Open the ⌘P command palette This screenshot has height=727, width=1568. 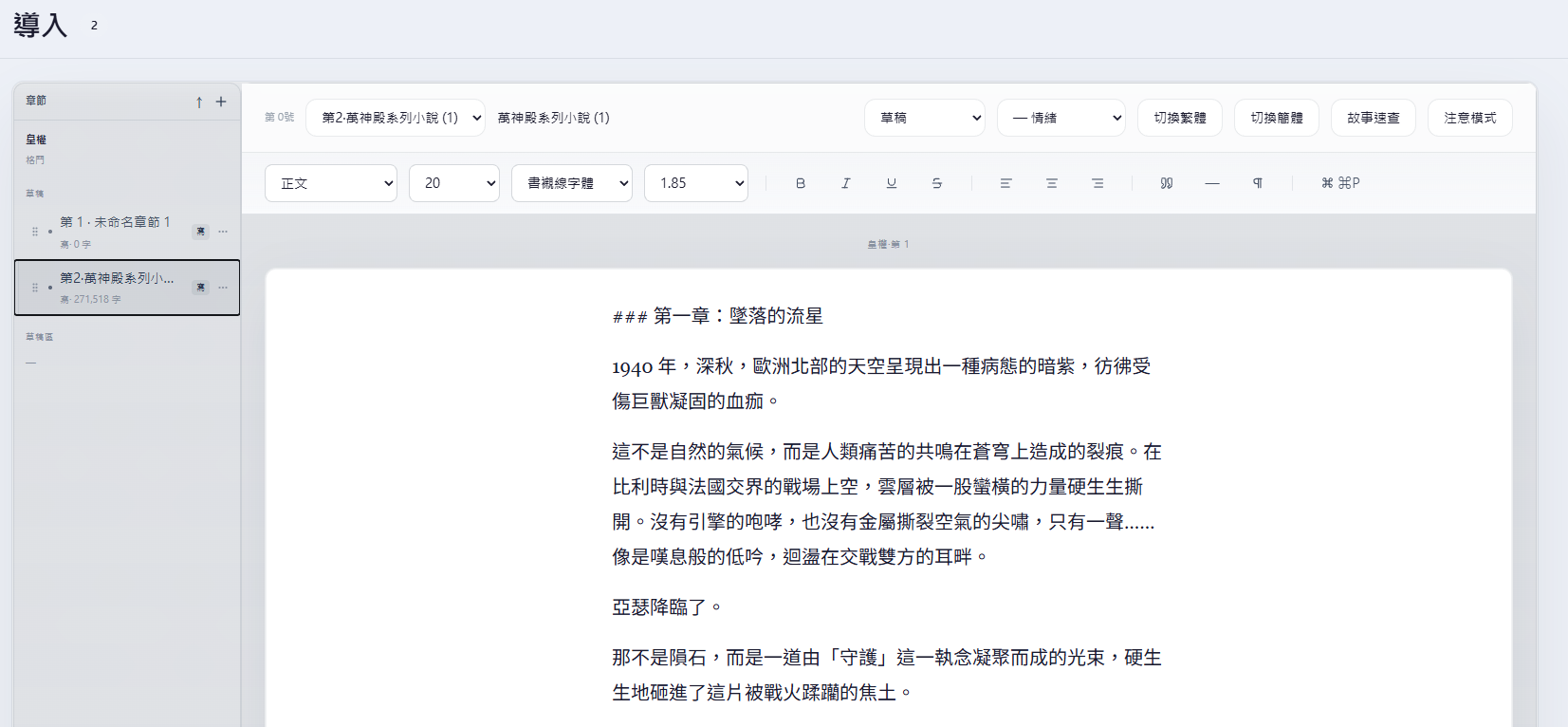click(x=1340, y=183)
